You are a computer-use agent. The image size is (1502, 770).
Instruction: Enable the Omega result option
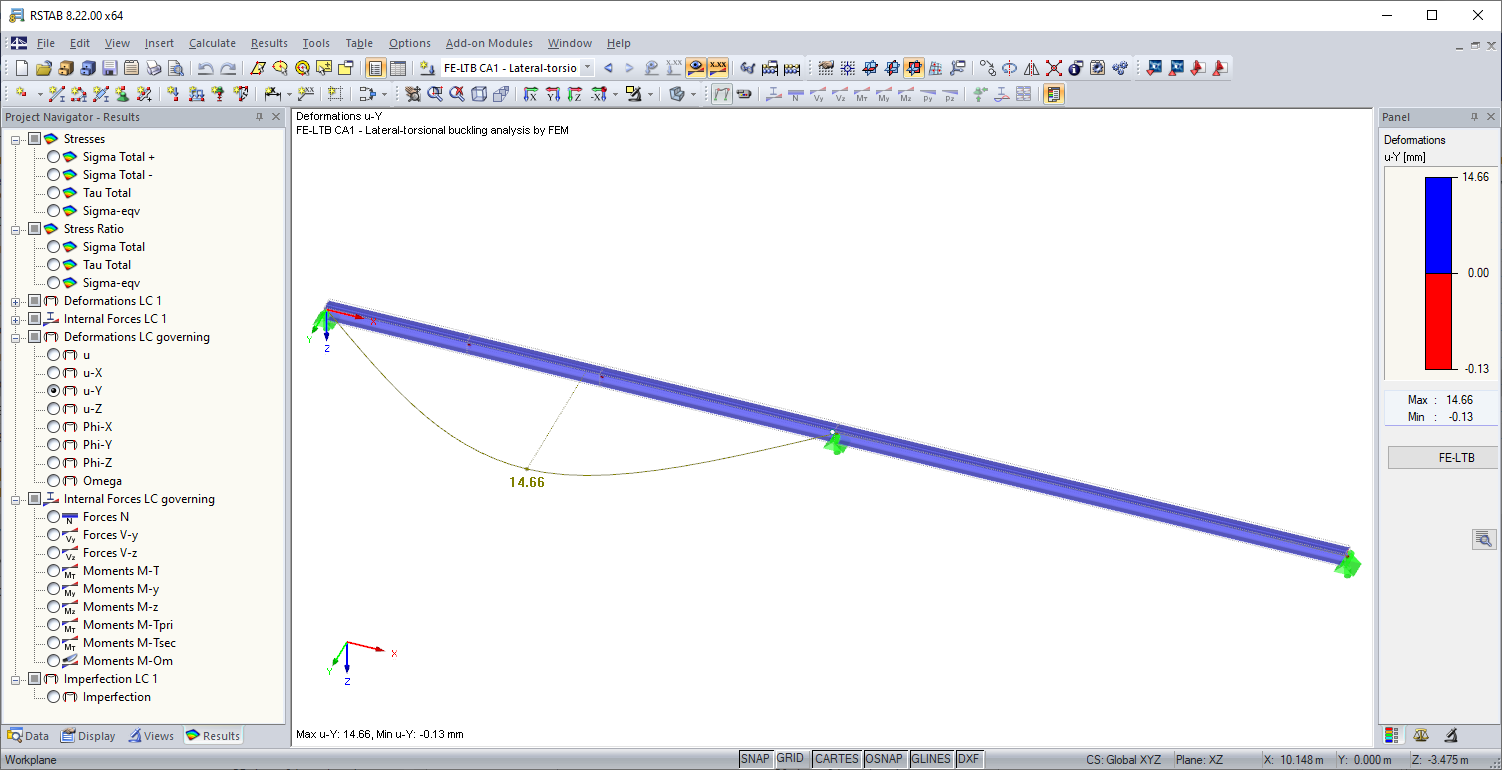tap(55, 481)
